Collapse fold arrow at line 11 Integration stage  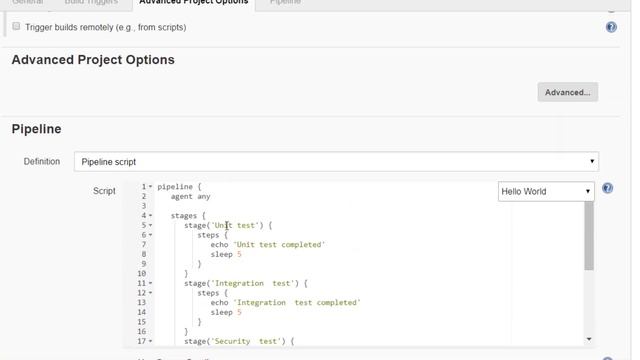coord(150,283)
